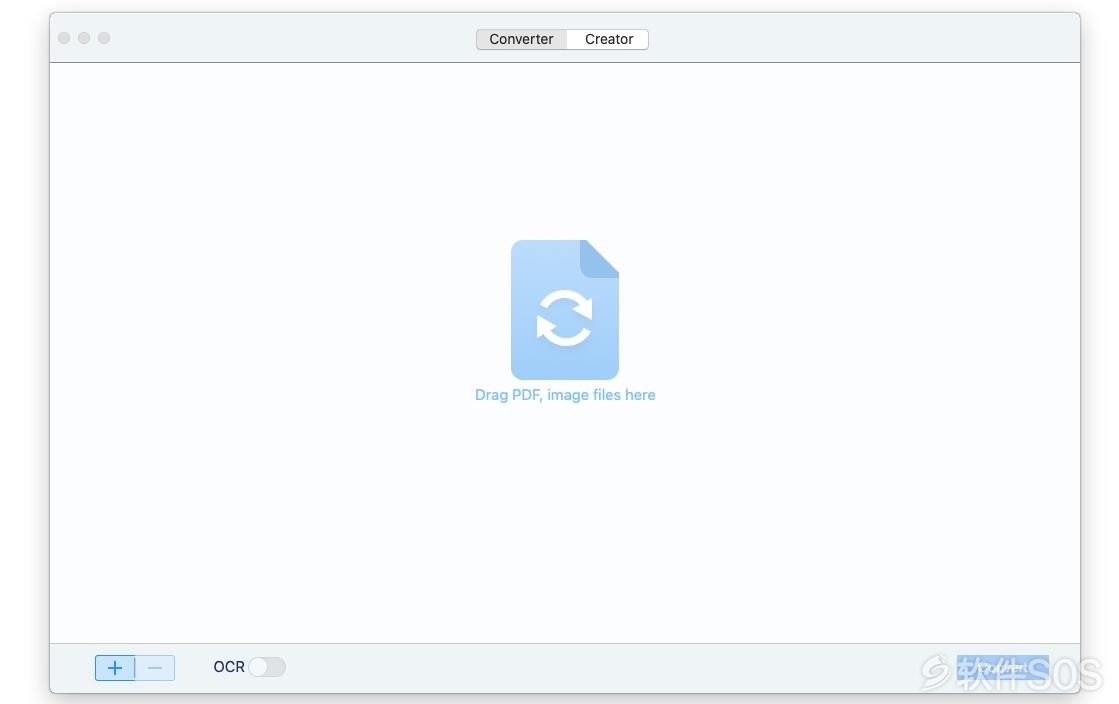Click the file conversion drop zone icon
The height and width of the screenshot is (704, 1119).
tap(564, 309)
